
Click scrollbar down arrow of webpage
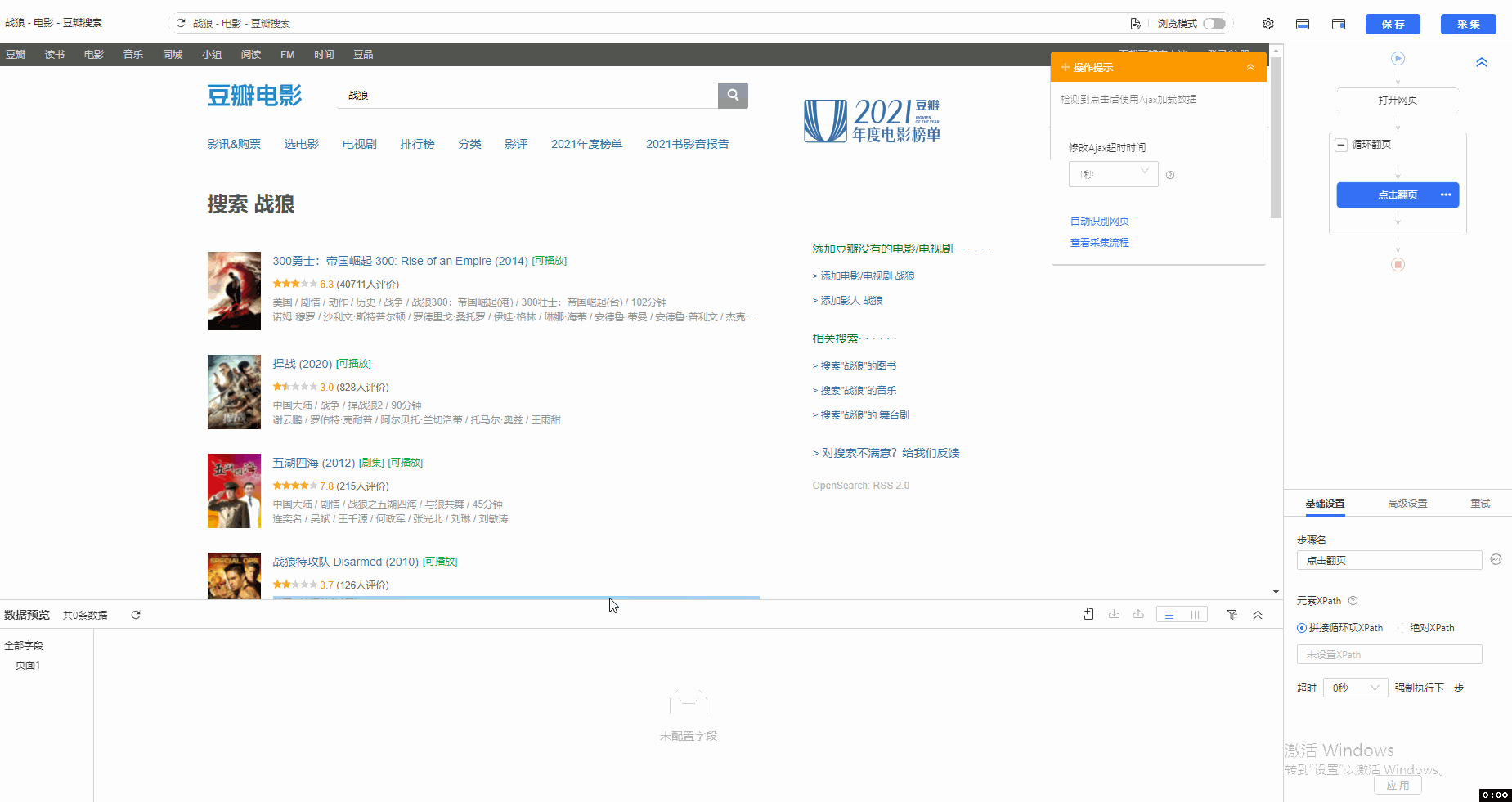(x=1276, y=592)
